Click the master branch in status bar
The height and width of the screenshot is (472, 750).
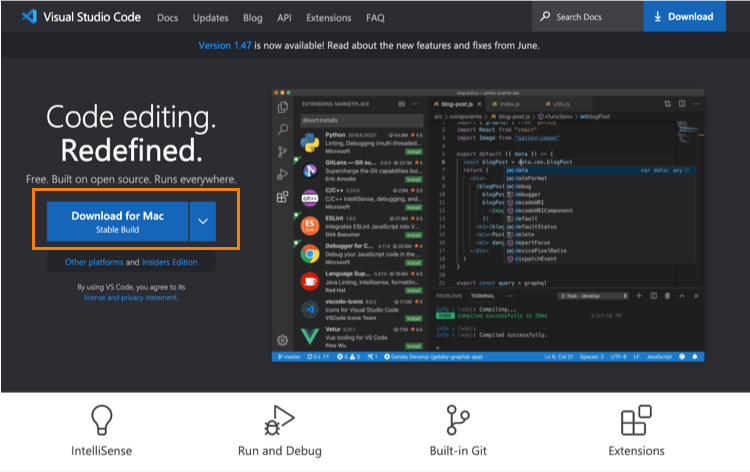click(289, 357)
